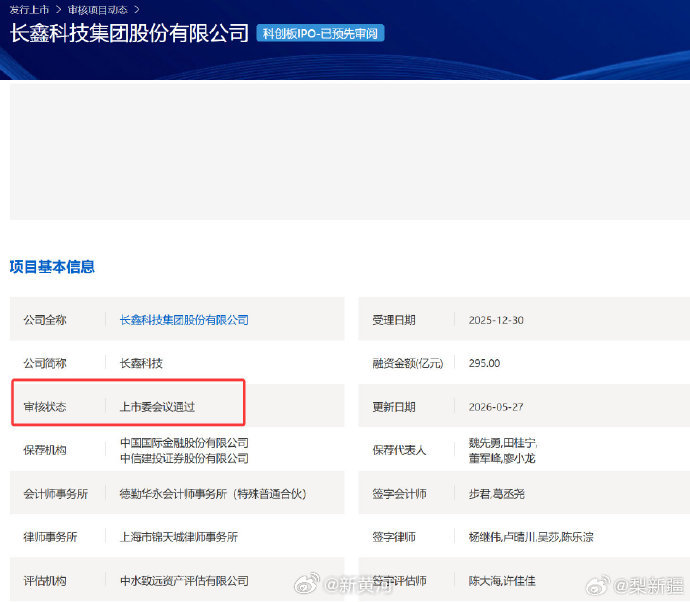Click the 保荐代表人 label

[x=399, y=450]
